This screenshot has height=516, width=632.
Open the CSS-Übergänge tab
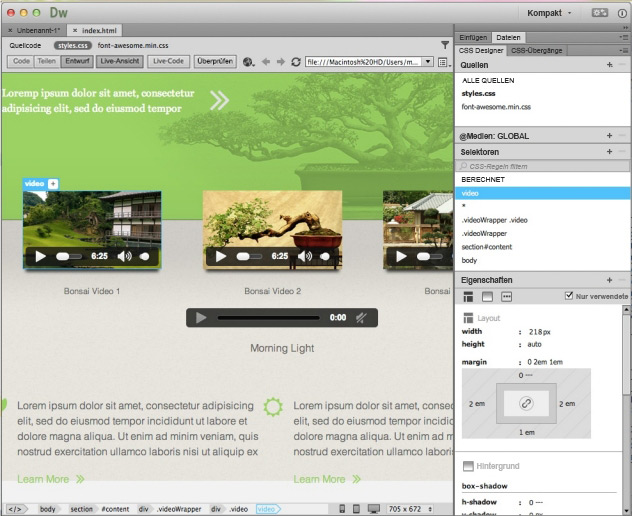pyautogui.click(x=536, y=50)
